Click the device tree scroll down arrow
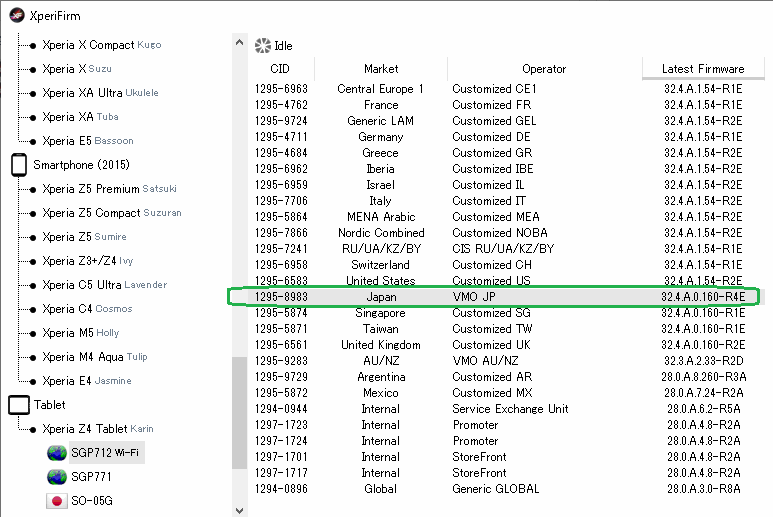 tap(240, 510)
